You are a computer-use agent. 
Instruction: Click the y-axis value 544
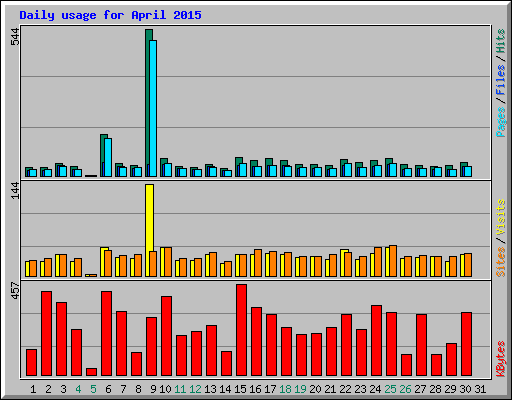15,37
